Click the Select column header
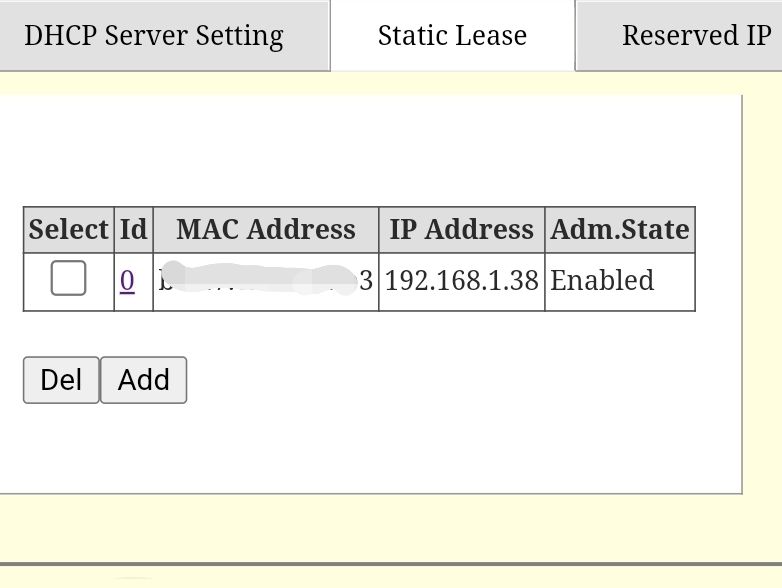This screenshot has height=588, width=782. click(68, 230)
